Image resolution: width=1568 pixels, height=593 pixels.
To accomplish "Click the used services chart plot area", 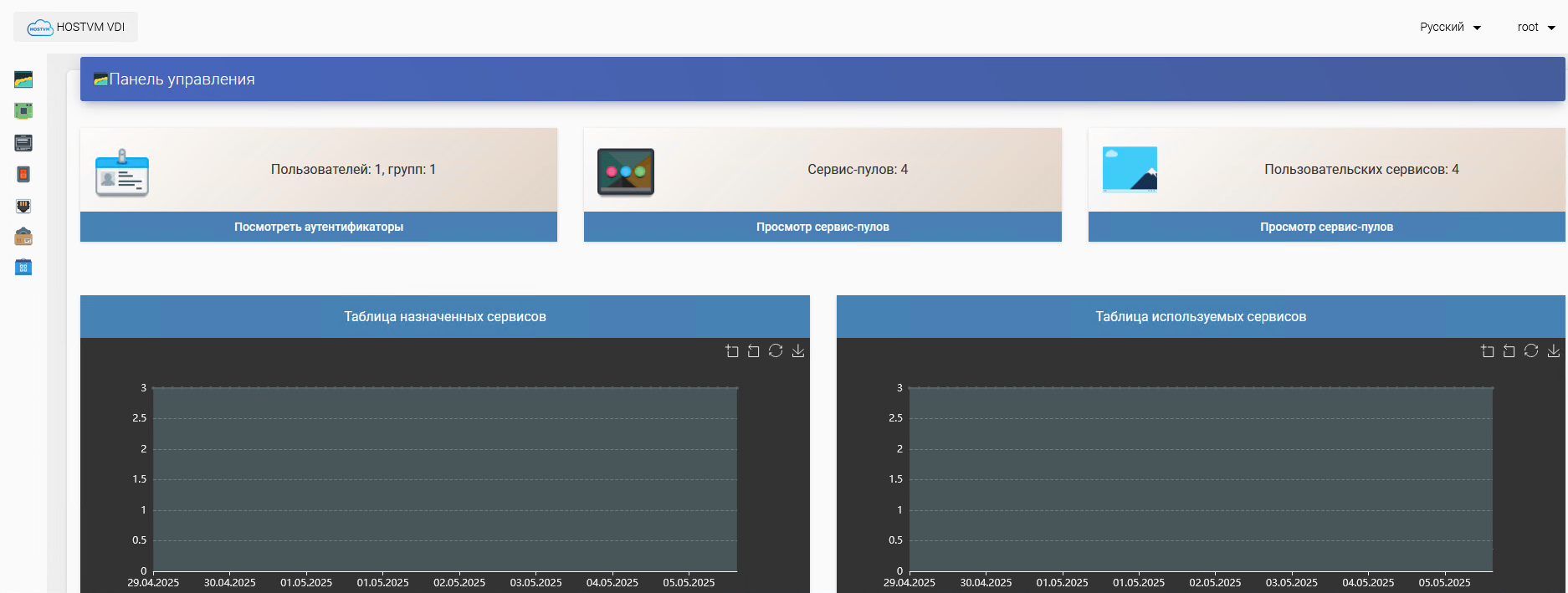I will [1201, 479].
